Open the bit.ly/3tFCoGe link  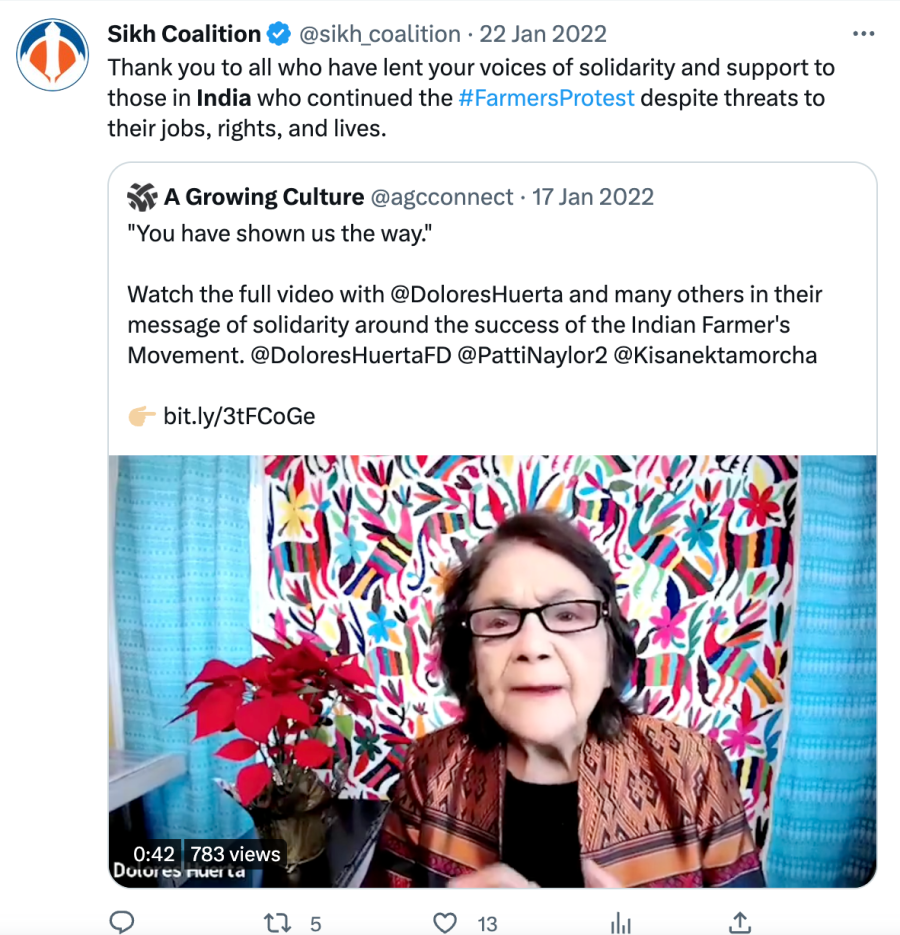click(x=239, y=416)
